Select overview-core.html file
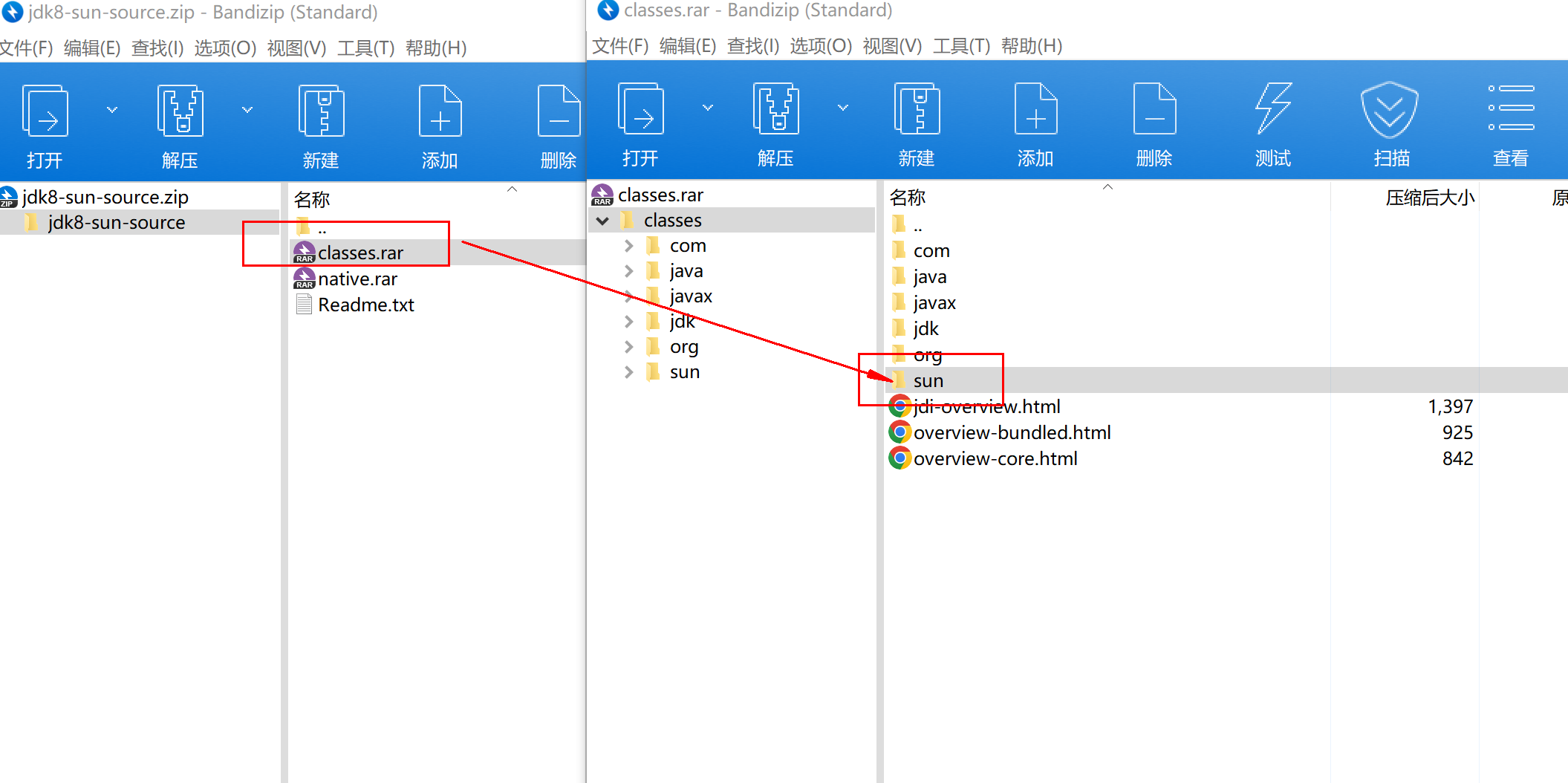Viewport: 1568px width, 783px height. pos(995,459)
